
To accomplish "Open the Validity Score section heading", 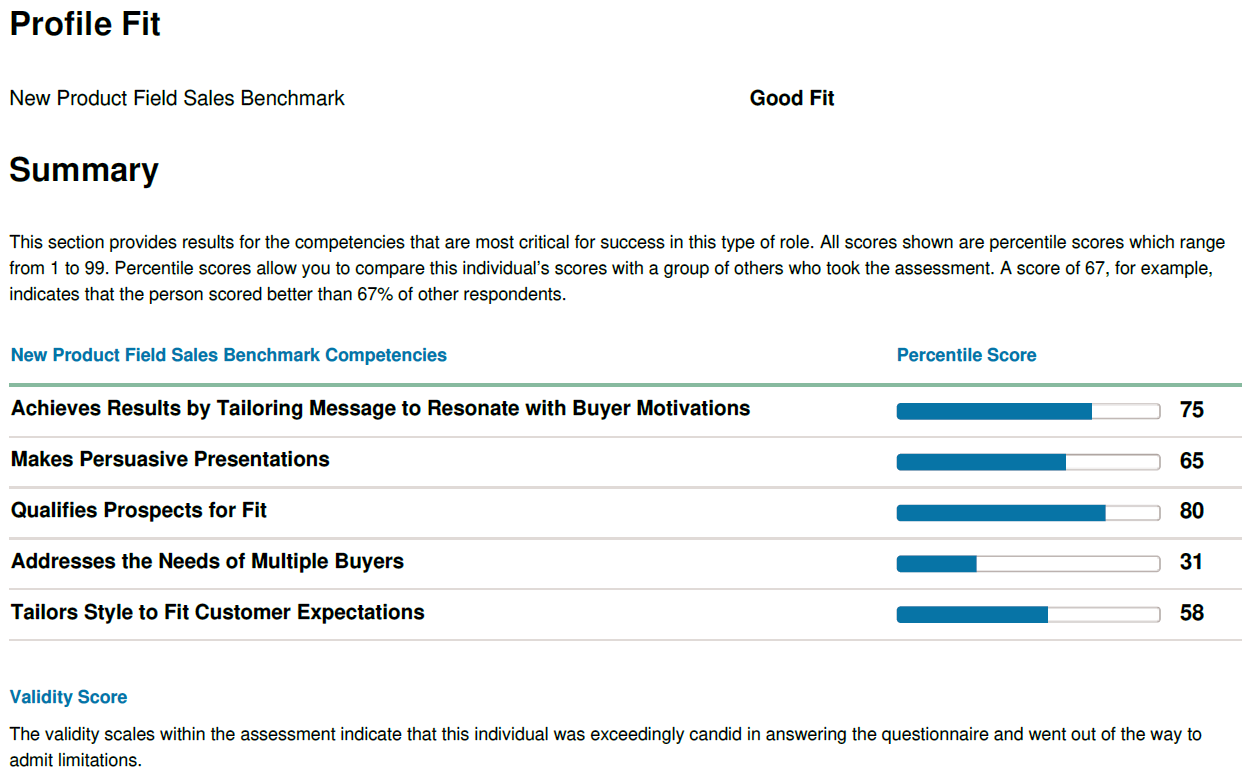I will click(69, 697).
